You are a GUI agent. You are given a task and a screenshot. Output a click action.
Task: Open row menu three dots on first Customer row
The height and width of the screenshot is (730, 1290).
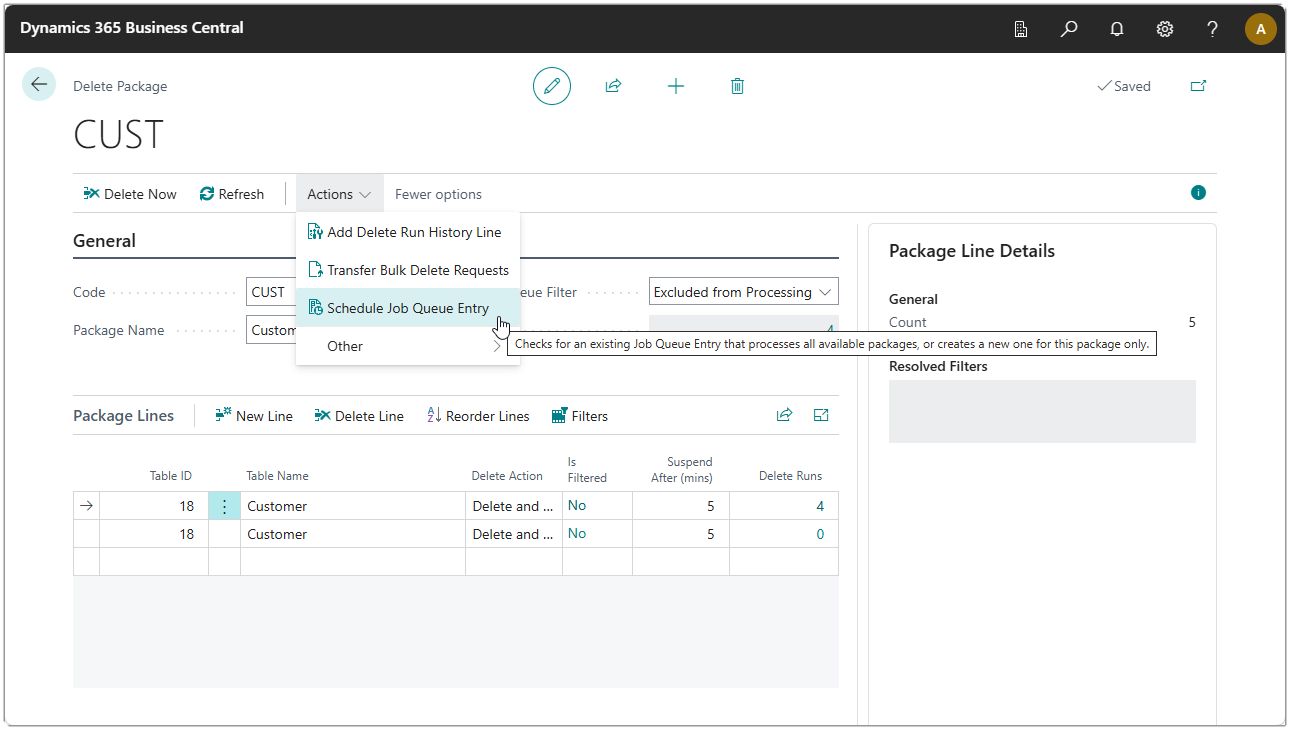tap(224, 506)
